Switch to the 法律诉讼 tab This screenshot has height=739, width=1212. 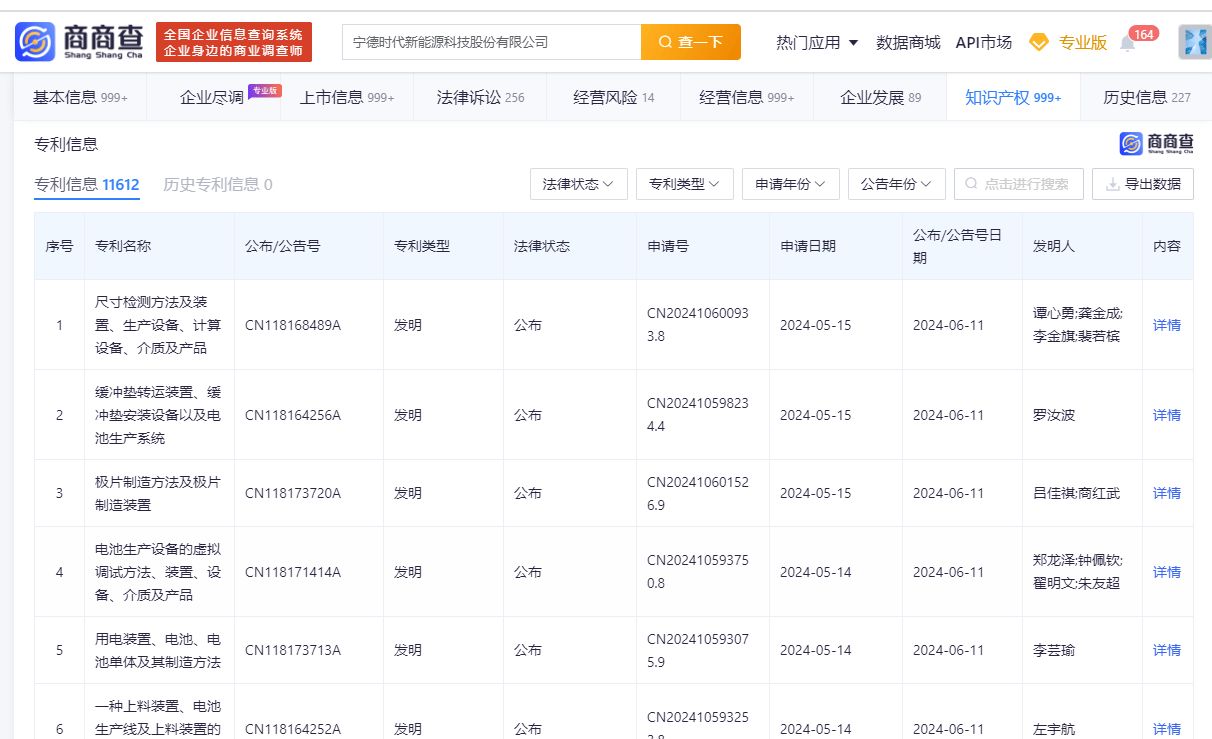point(480,97)
